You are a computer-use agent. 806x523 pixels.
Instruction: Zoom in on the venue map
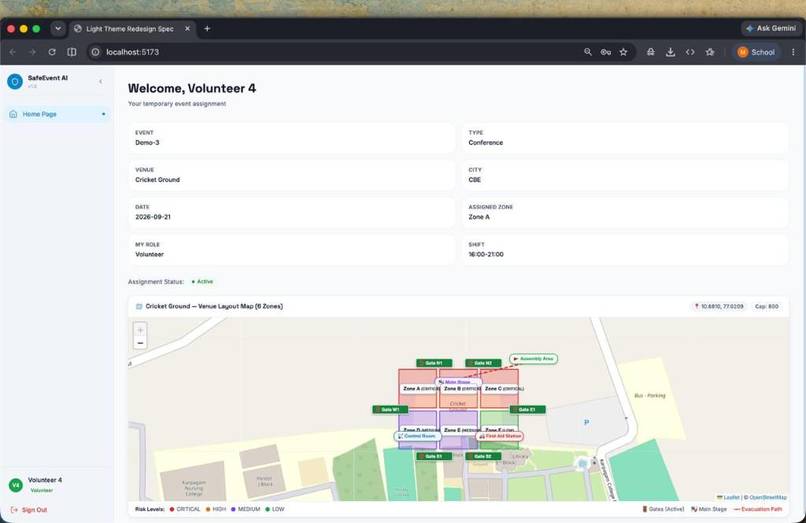coord(140,330)
